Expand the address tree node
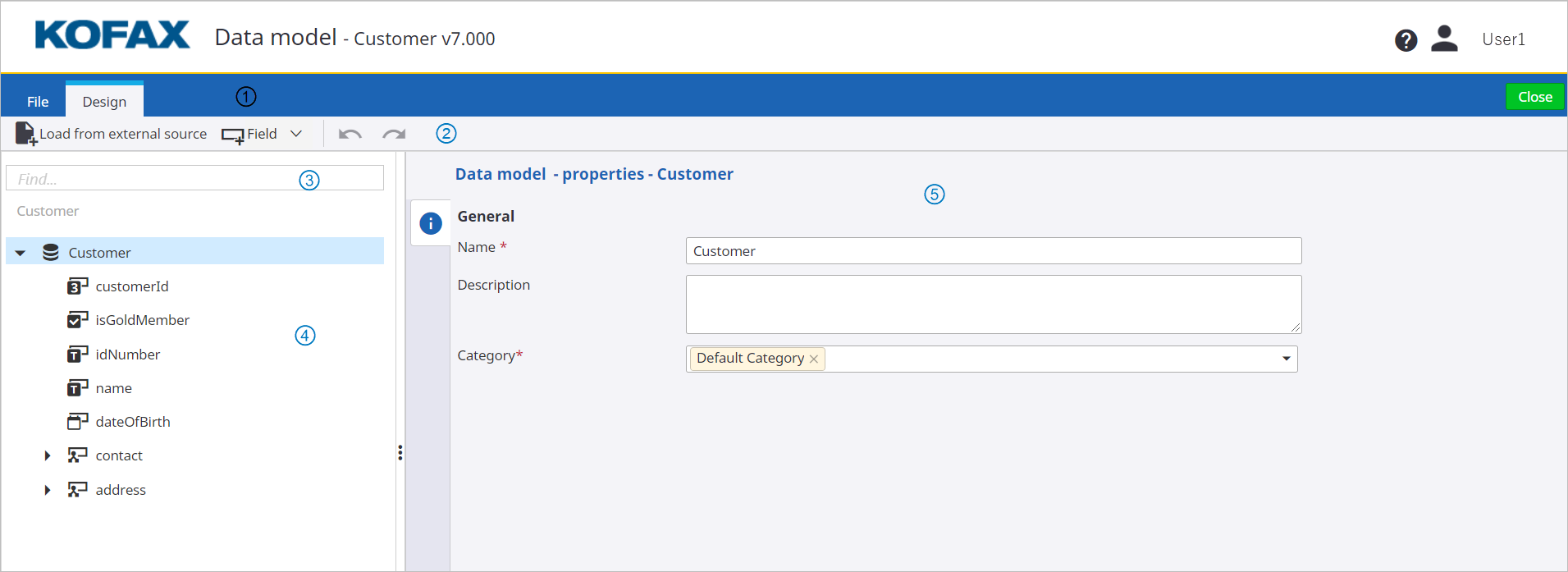The image size is (1568, 572). pyautogui.click(x=48, y=490)
